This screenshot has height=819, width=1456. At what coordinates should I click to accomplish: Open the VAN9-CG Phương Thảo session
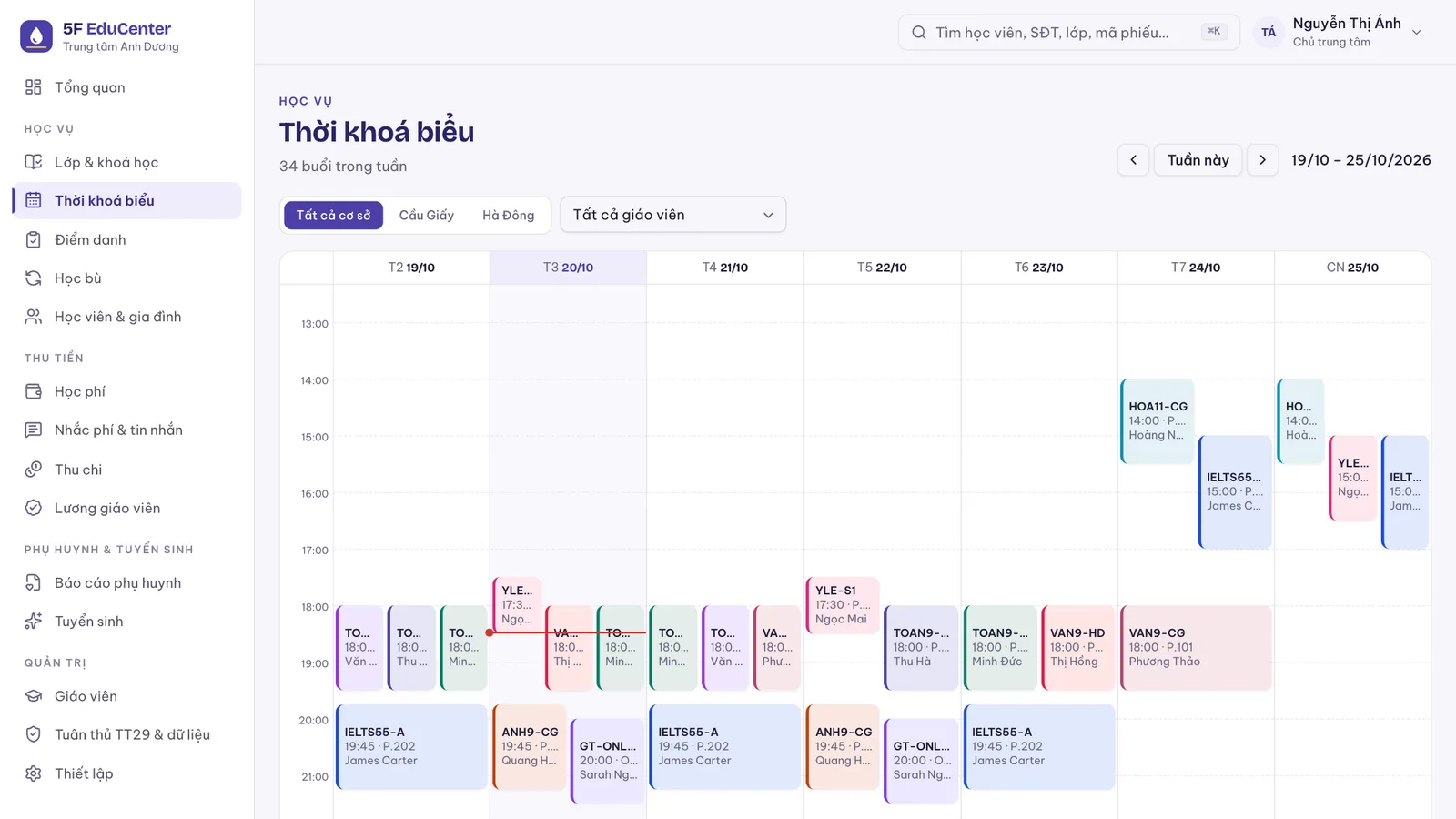click(x=1196, y=647)
